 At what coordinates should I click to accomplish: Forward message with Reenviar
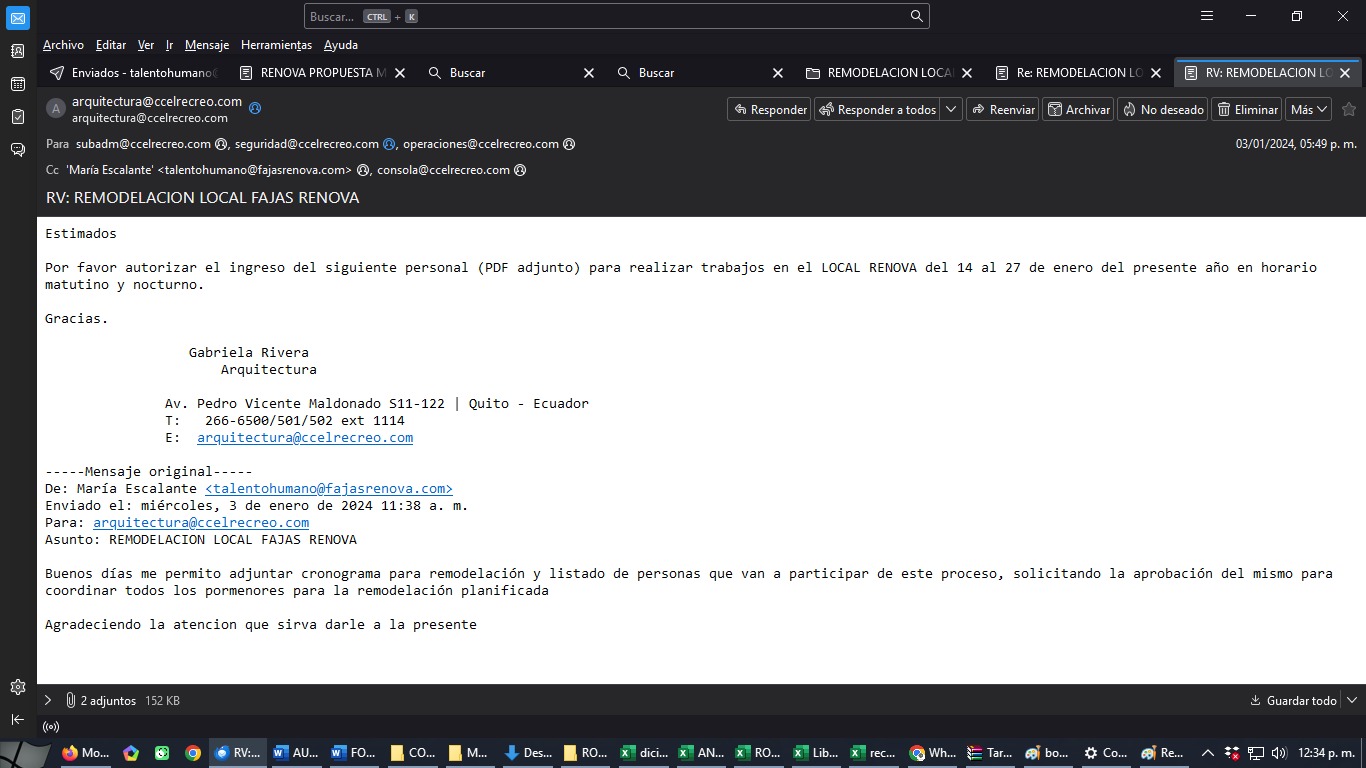pos(1002,109)
